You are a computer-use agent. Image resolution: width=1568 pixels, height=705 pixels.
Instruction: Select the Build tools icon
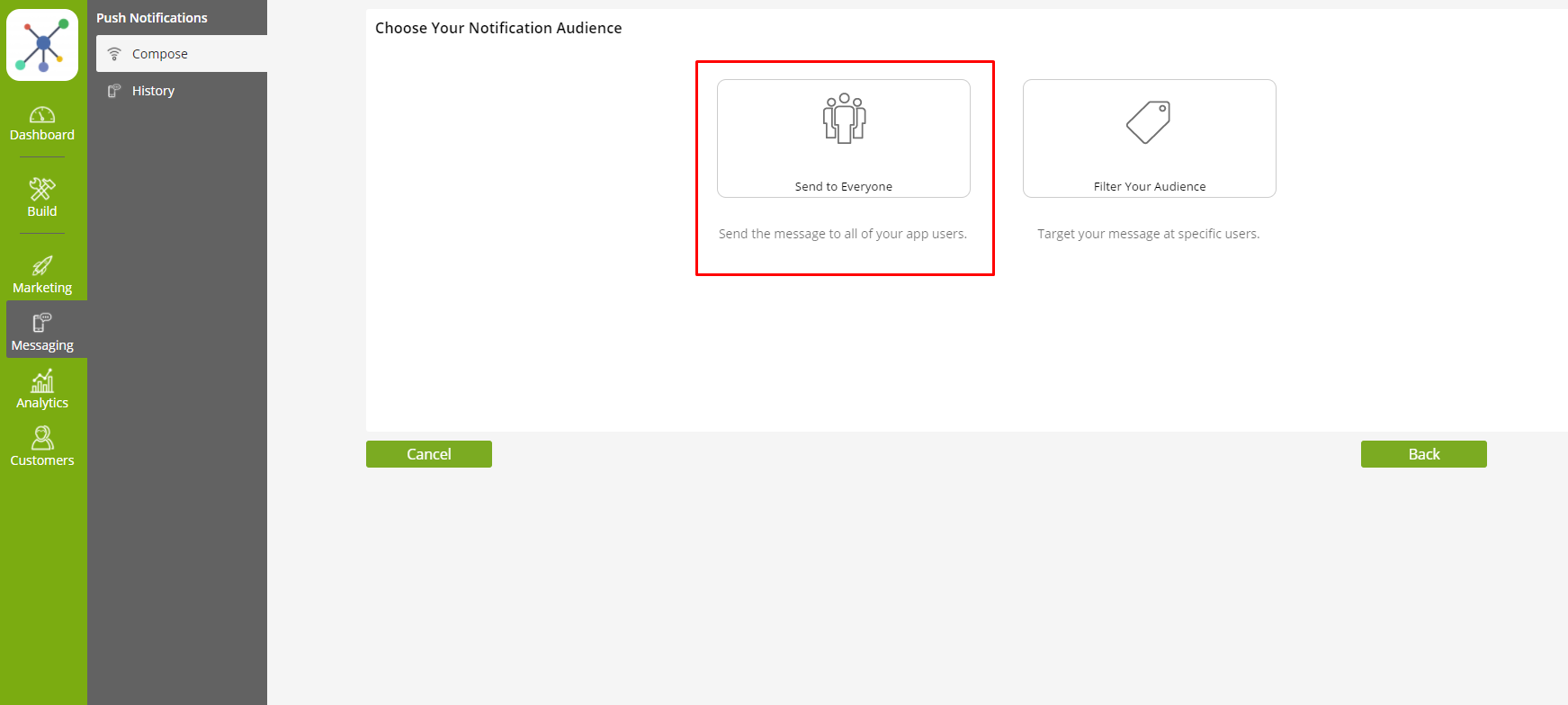(x=42, y=189)
